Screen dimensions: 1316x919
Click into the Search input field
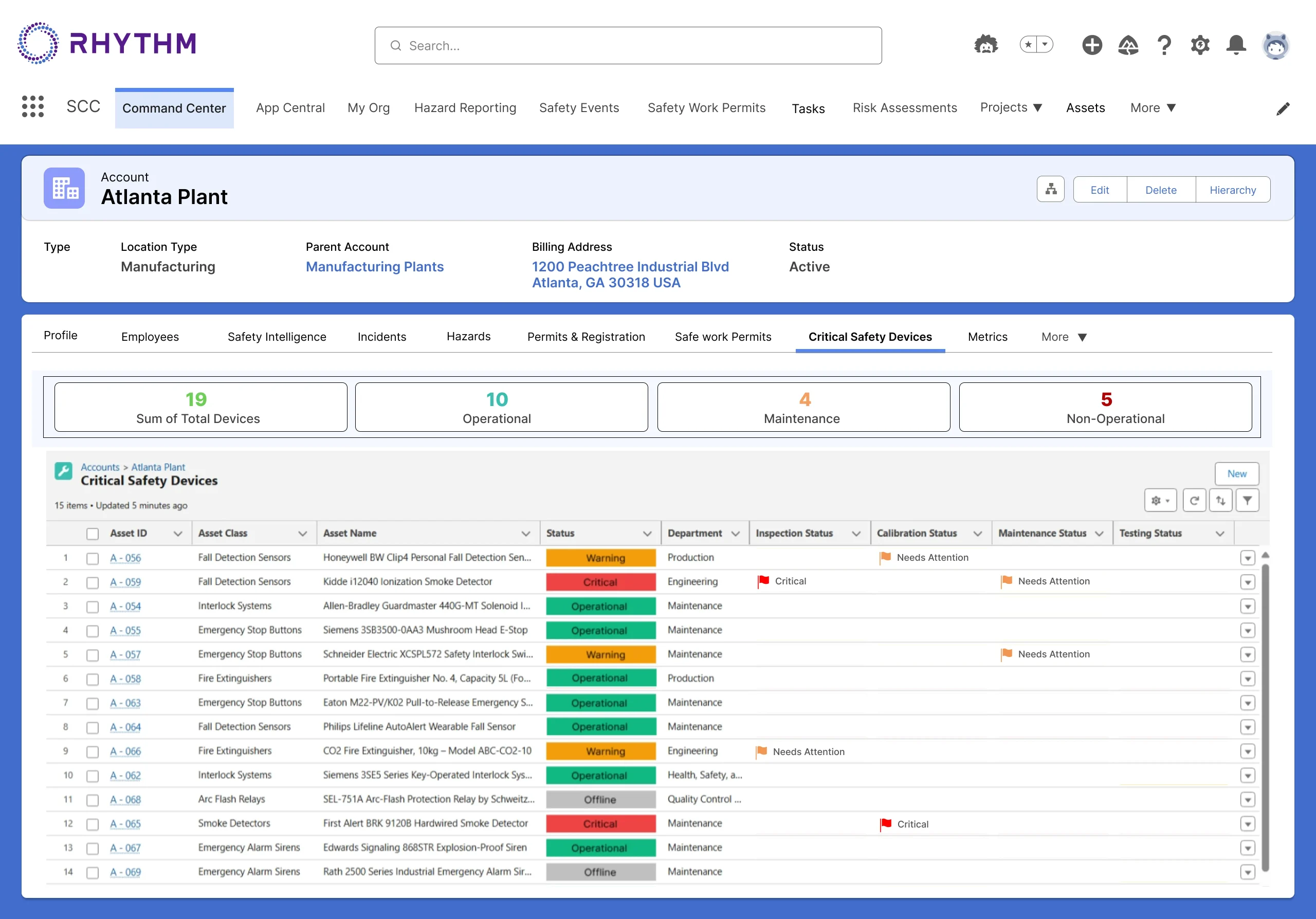point(628,46)
